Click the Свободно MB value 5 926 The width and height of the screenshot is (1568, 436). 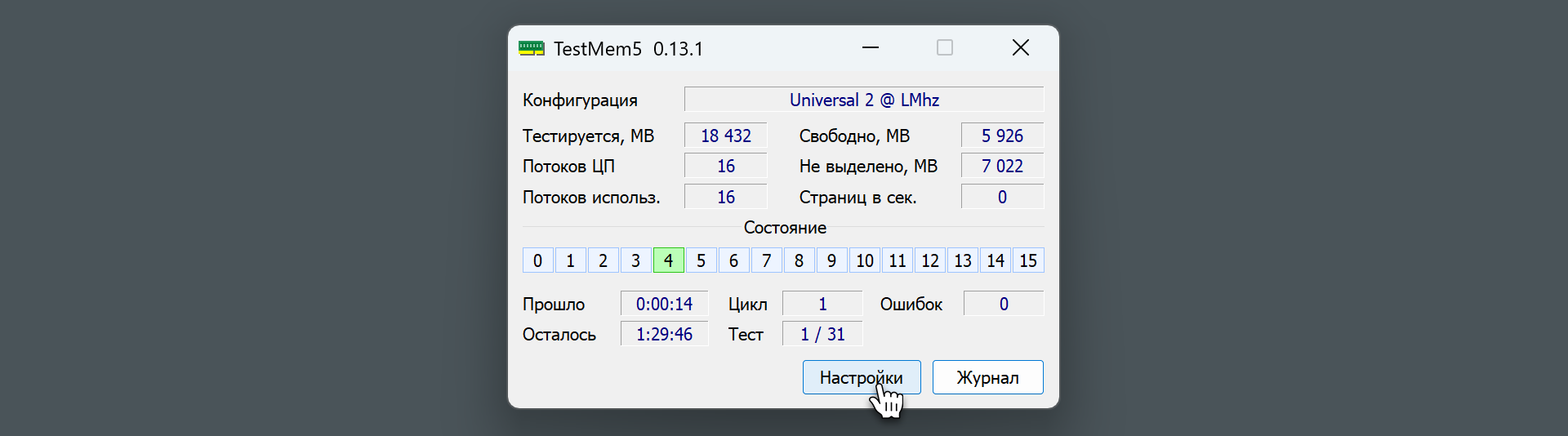1002,136
